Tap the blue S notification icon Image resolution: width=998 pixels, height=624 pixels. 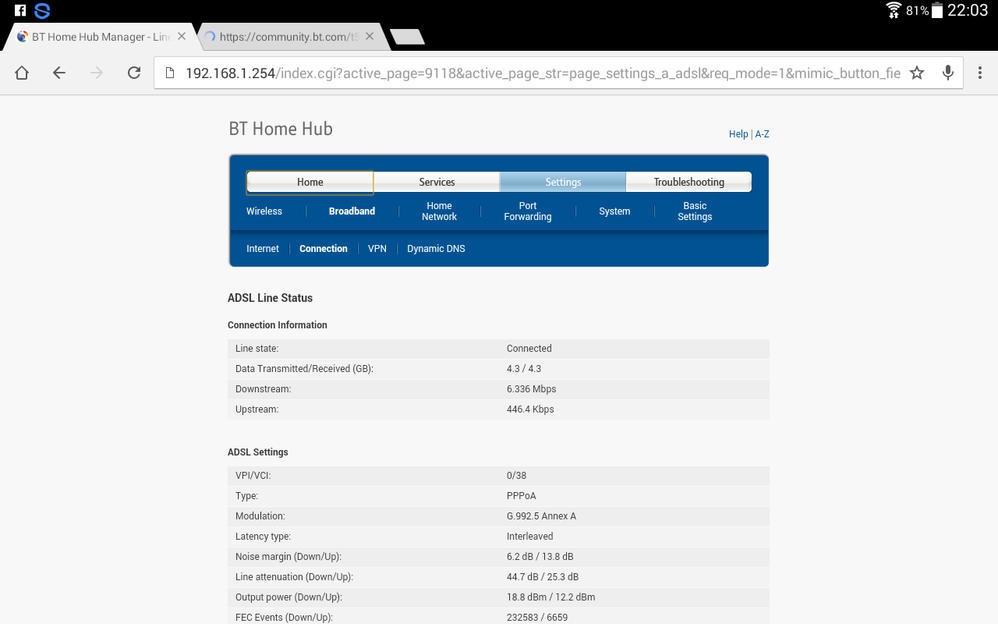coord(42,11)
